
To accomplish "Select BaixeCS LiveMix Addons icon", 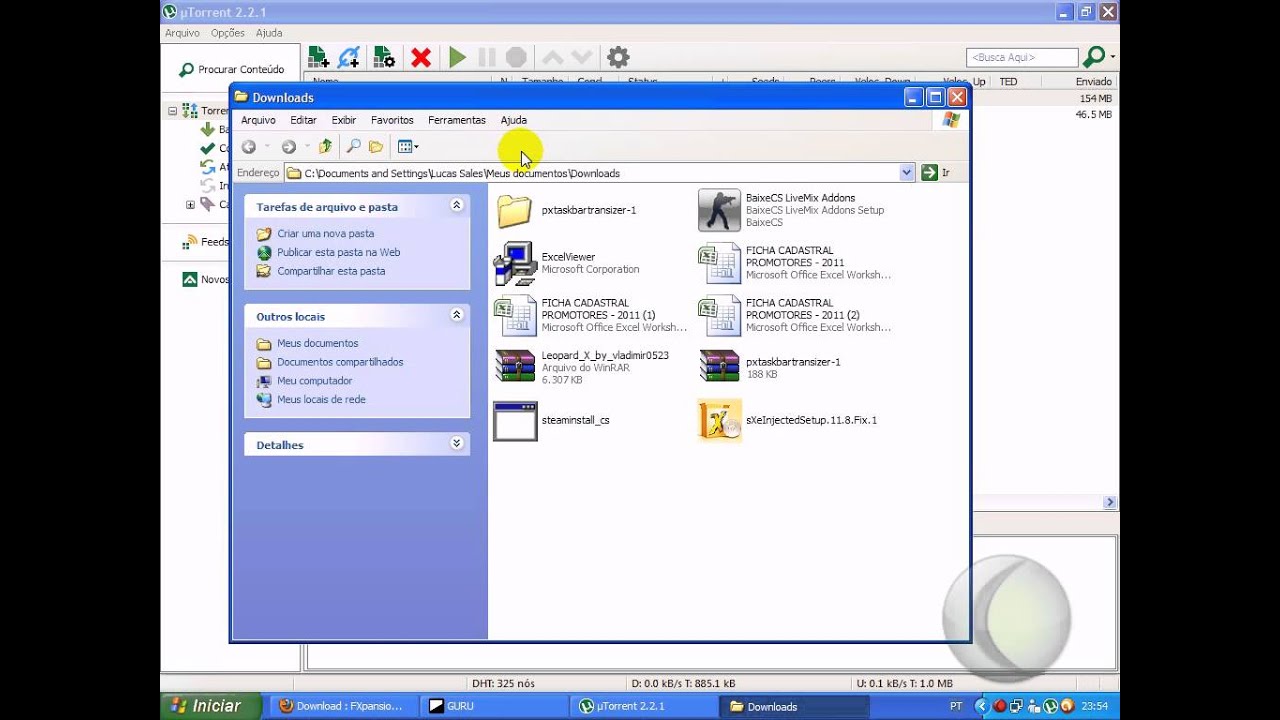I will coord(719,210).
